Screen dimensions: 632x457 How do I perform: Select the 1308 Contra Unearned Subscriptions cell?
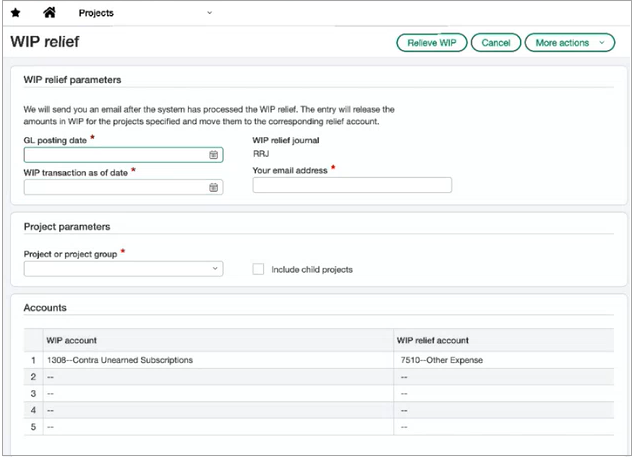click(119, 359)
